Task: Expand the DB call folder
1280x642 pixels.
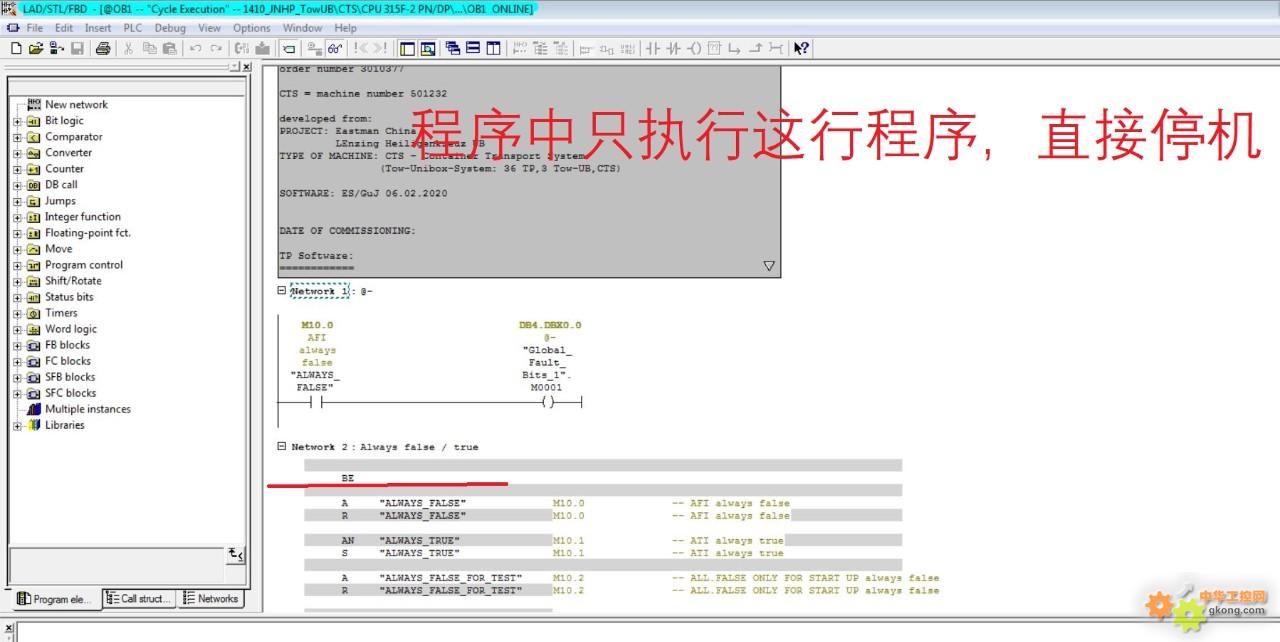Action: pos(17,185)
